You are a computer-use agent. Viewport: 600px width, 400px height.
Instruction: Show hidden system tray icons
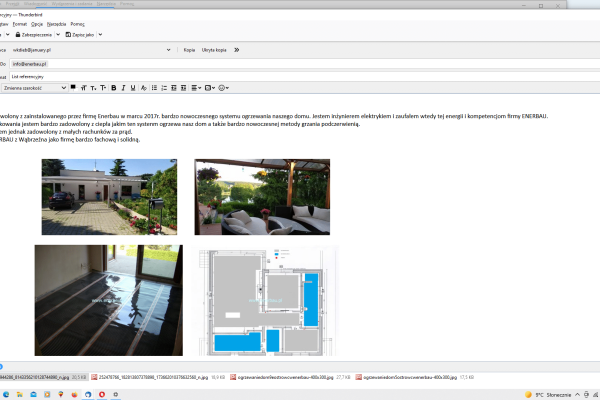click(577, 395)
